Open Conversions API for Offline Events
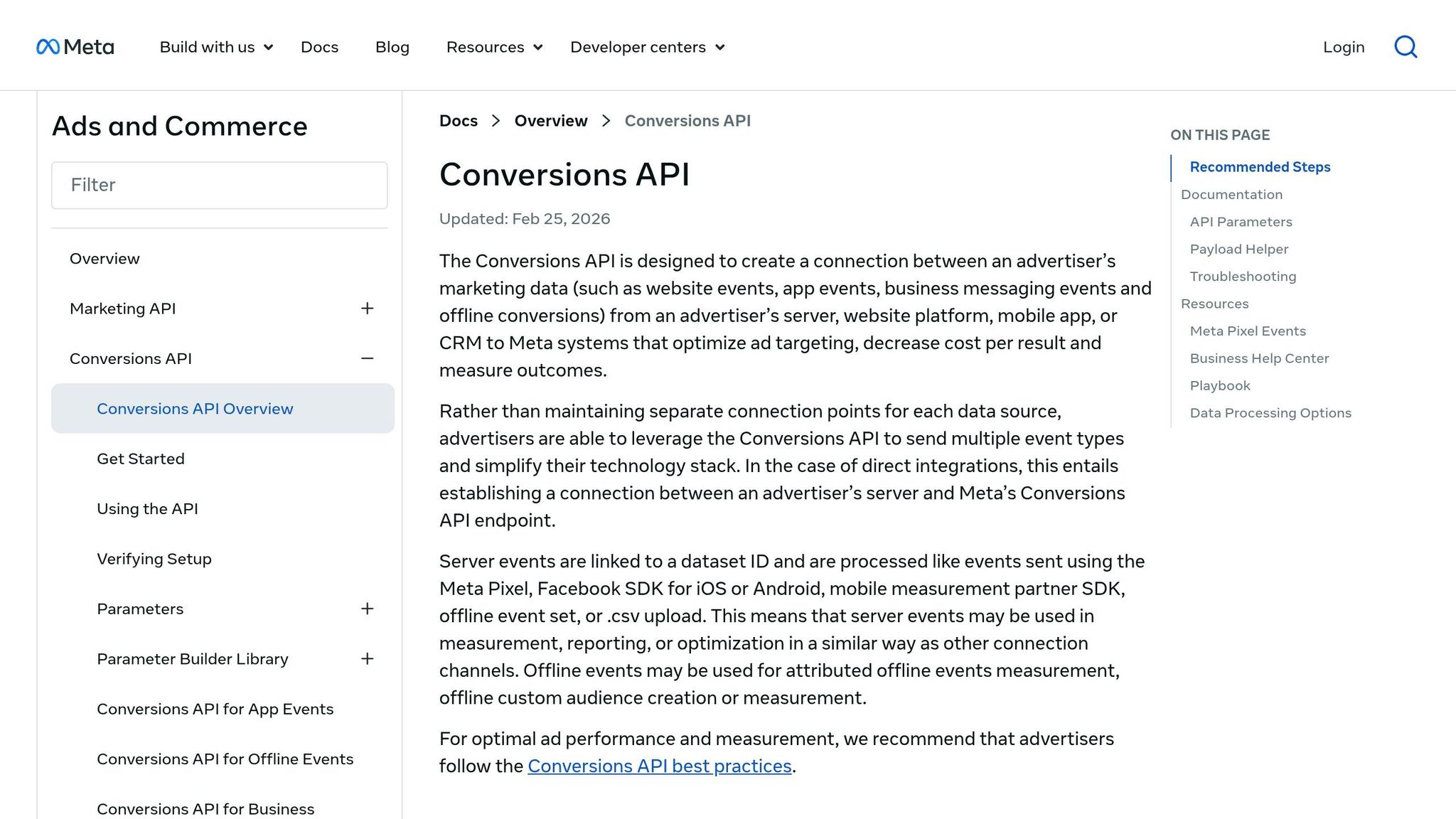The height and width of the screenshot is (819, 1456). [225, 759]
